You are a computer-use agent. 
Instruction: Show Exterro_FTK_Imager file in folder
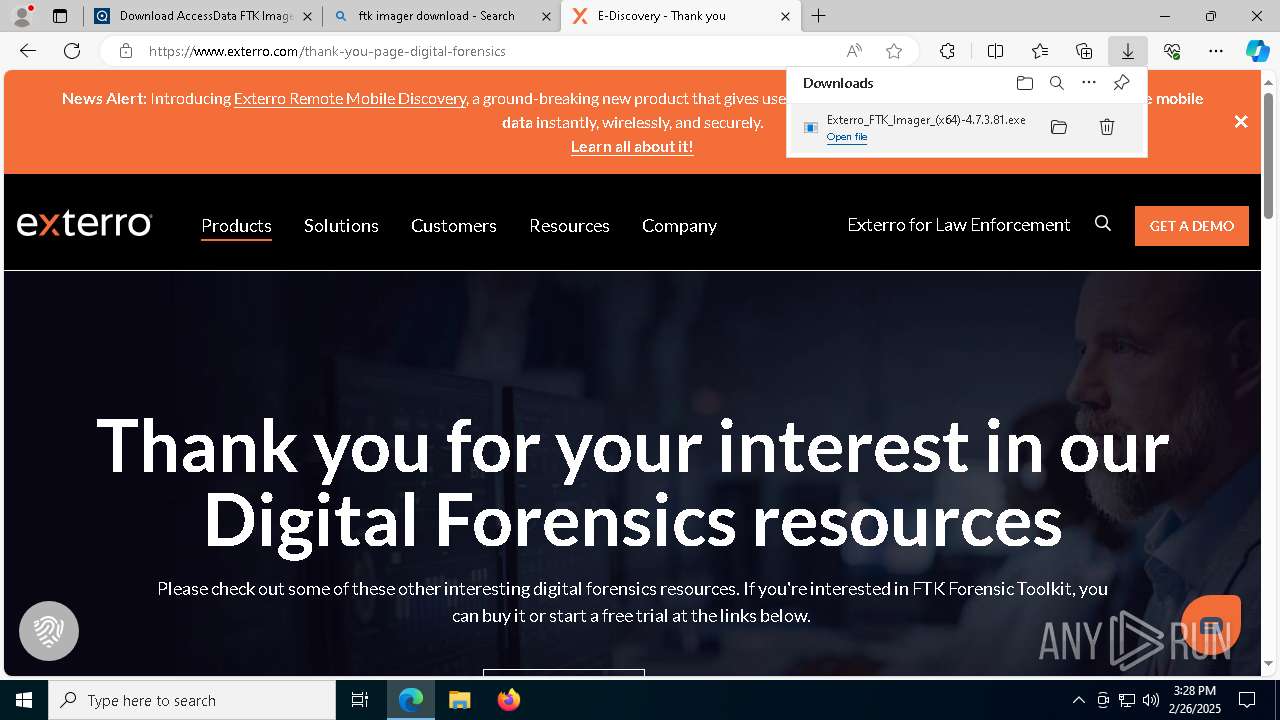pyautogui.click(x=1059, y=127)
